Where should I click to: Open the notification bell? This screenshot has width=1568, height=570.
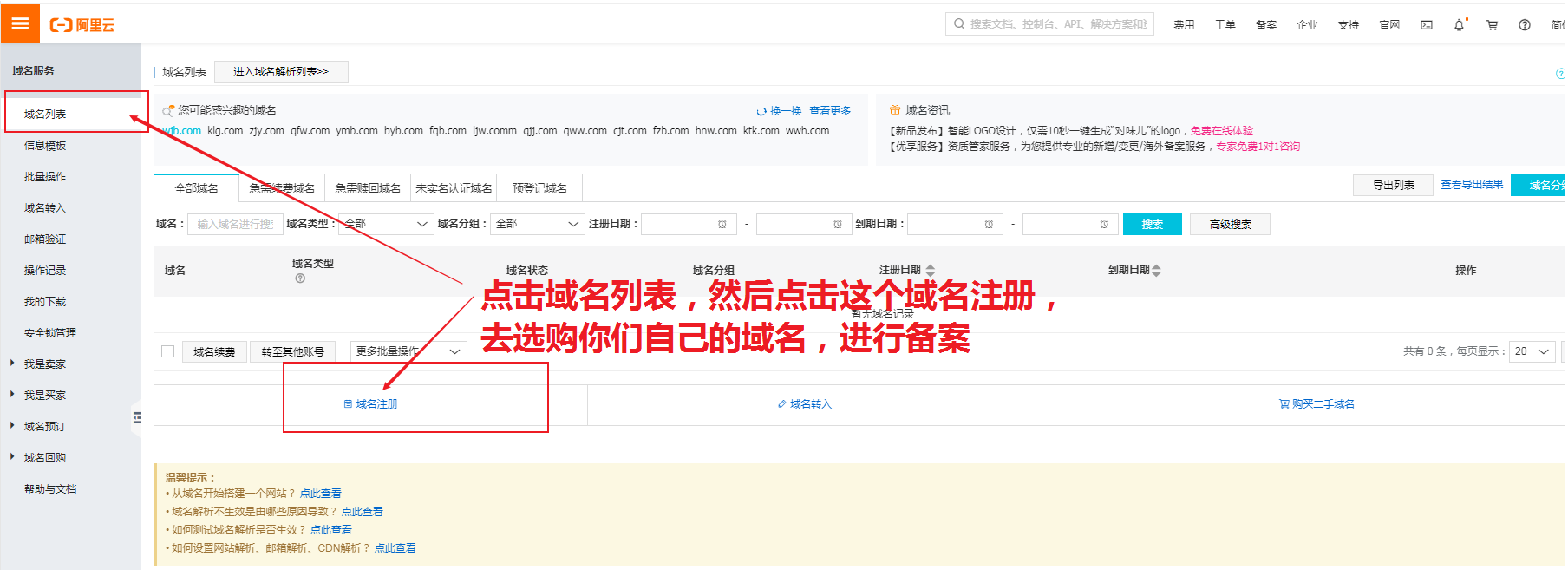[x=1460, y=25]
